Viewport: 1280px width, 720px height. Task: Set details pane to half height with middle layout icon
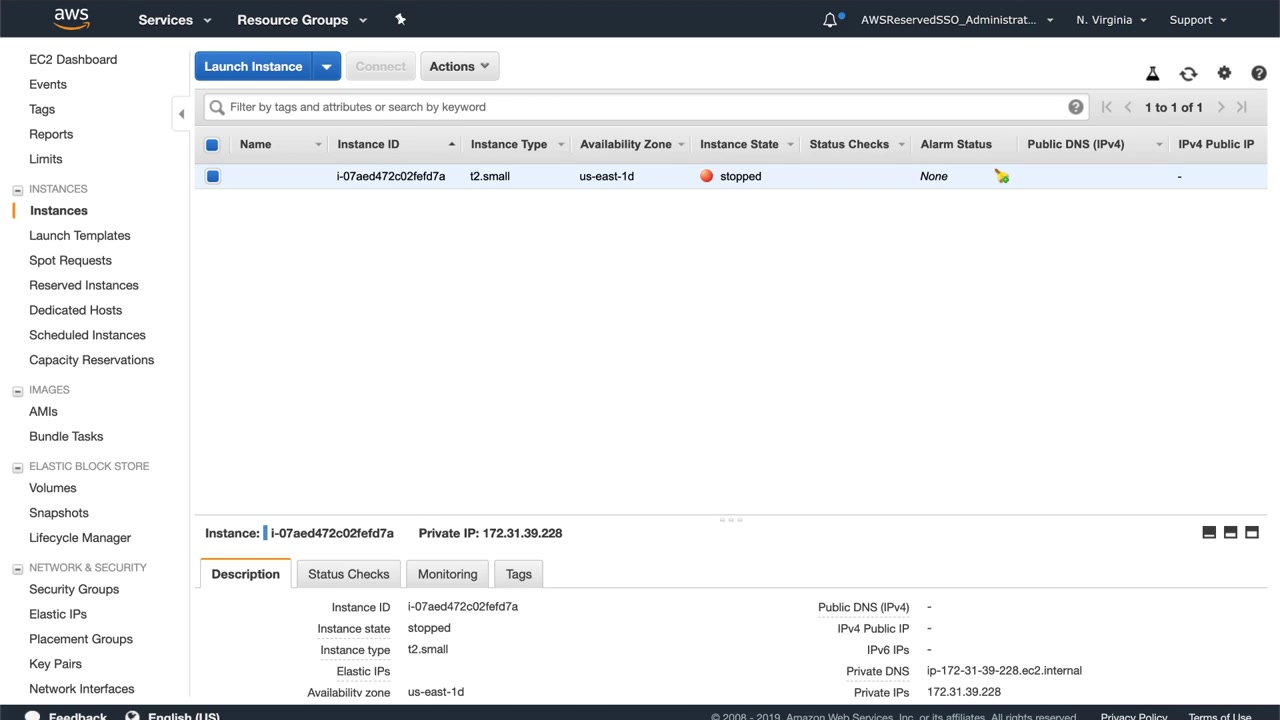[1230, 533]
